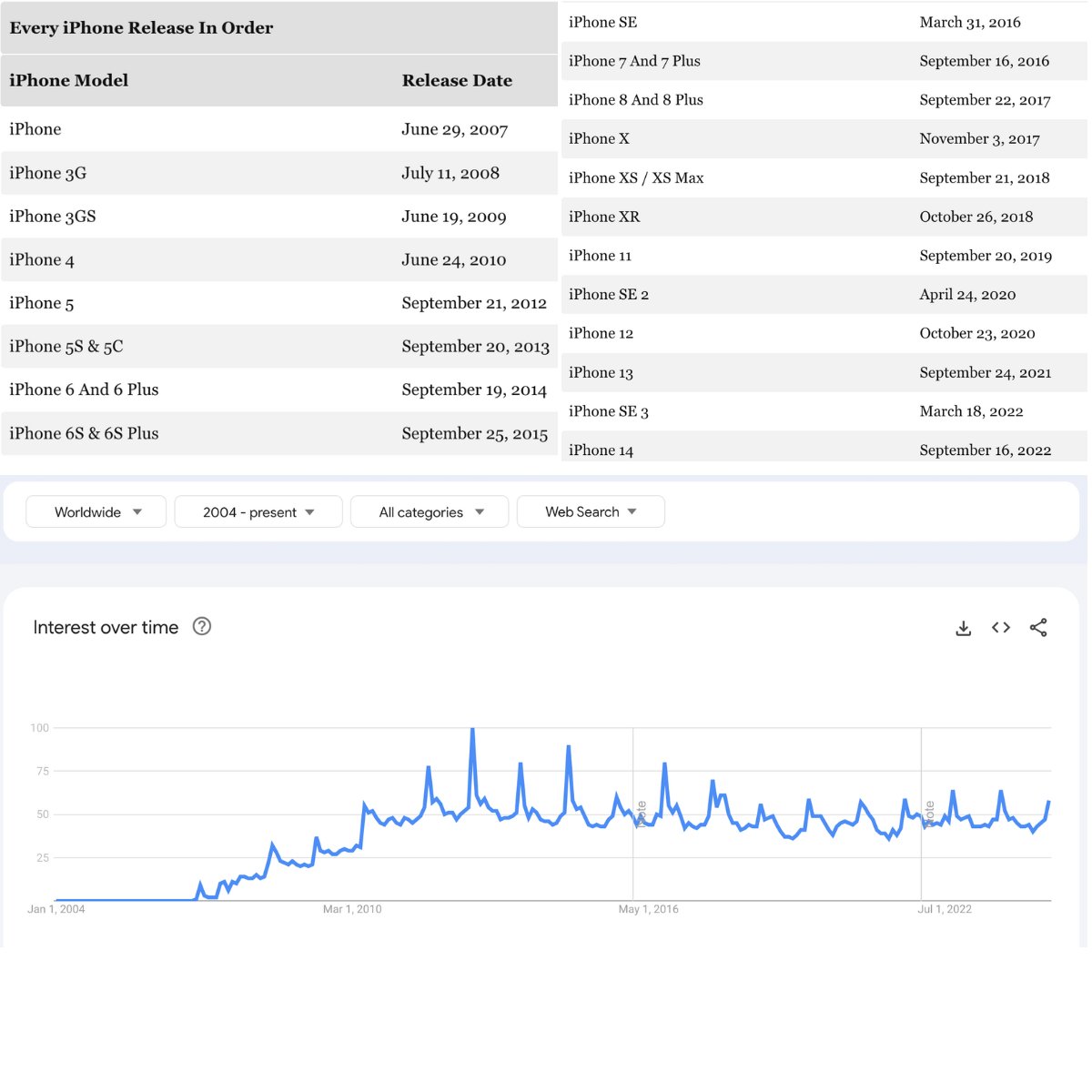Open the All categories dropdown

(x=430, y=511)
